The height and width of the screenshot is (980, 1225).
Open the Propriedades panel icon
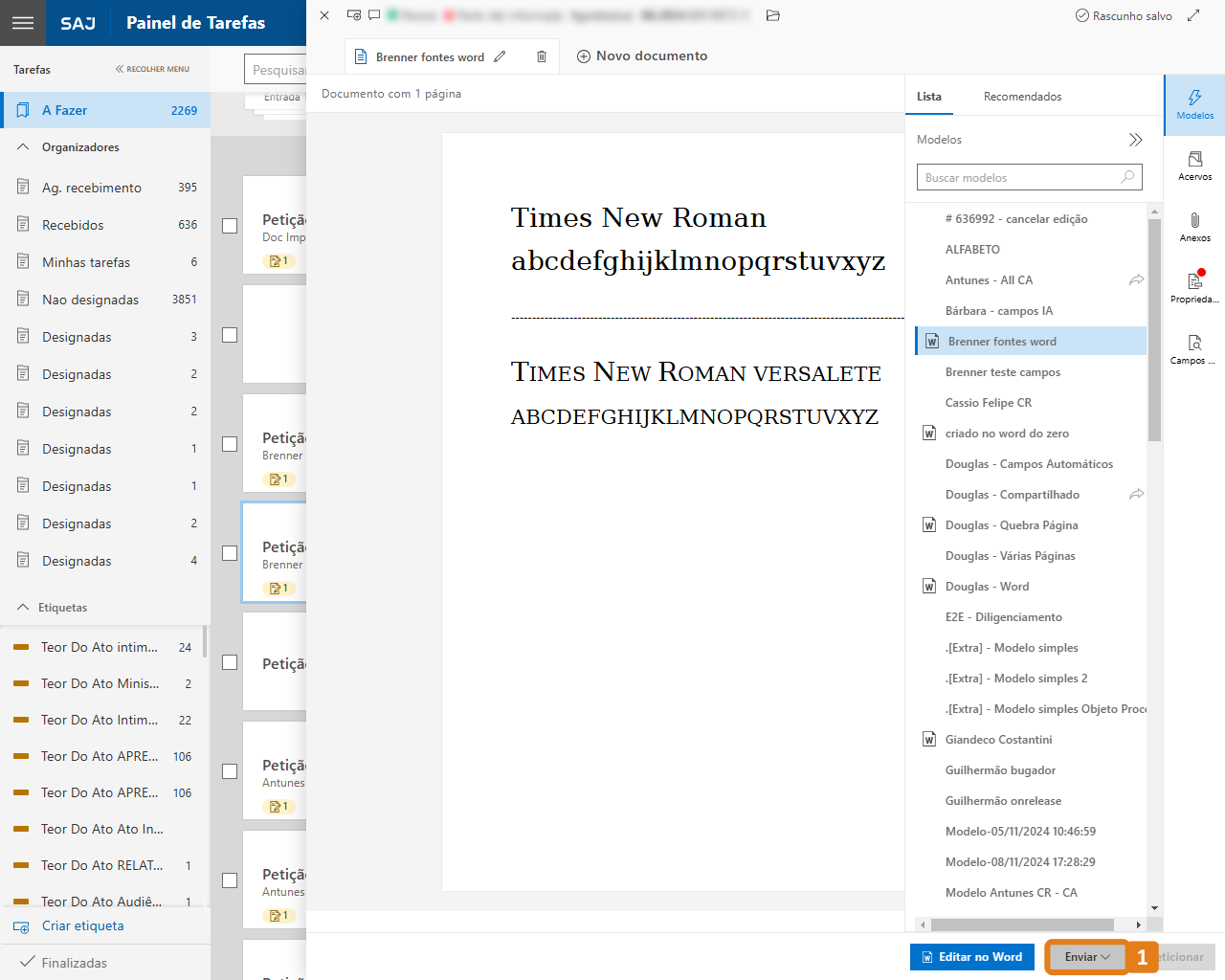1194,286
